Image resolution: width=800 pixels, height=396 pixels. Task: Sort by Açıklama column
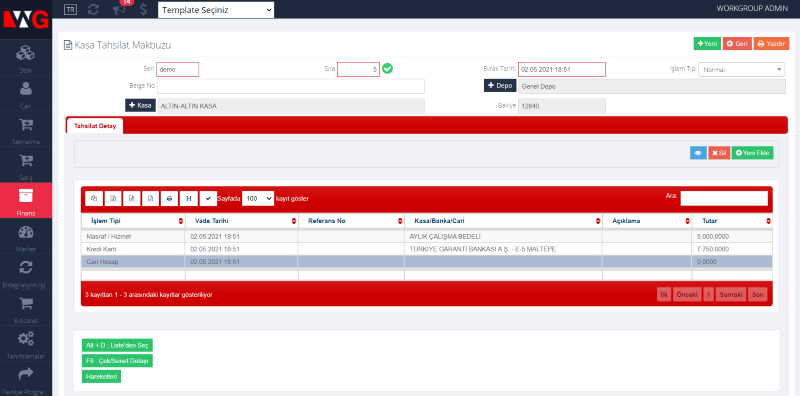647,221
